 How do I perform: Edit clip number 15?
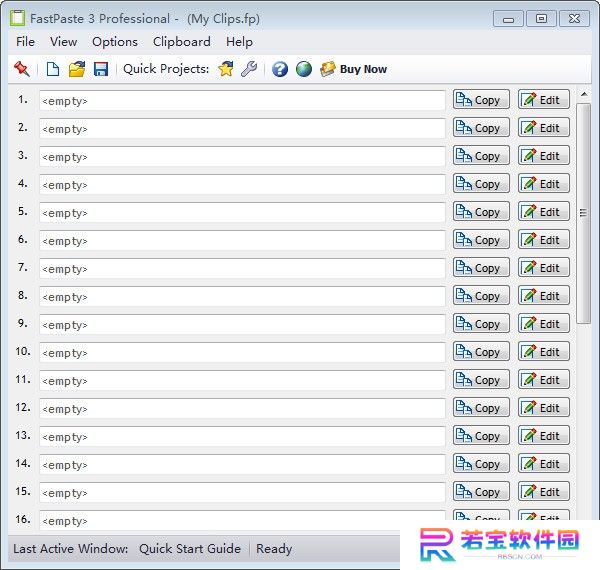(544, 491)
